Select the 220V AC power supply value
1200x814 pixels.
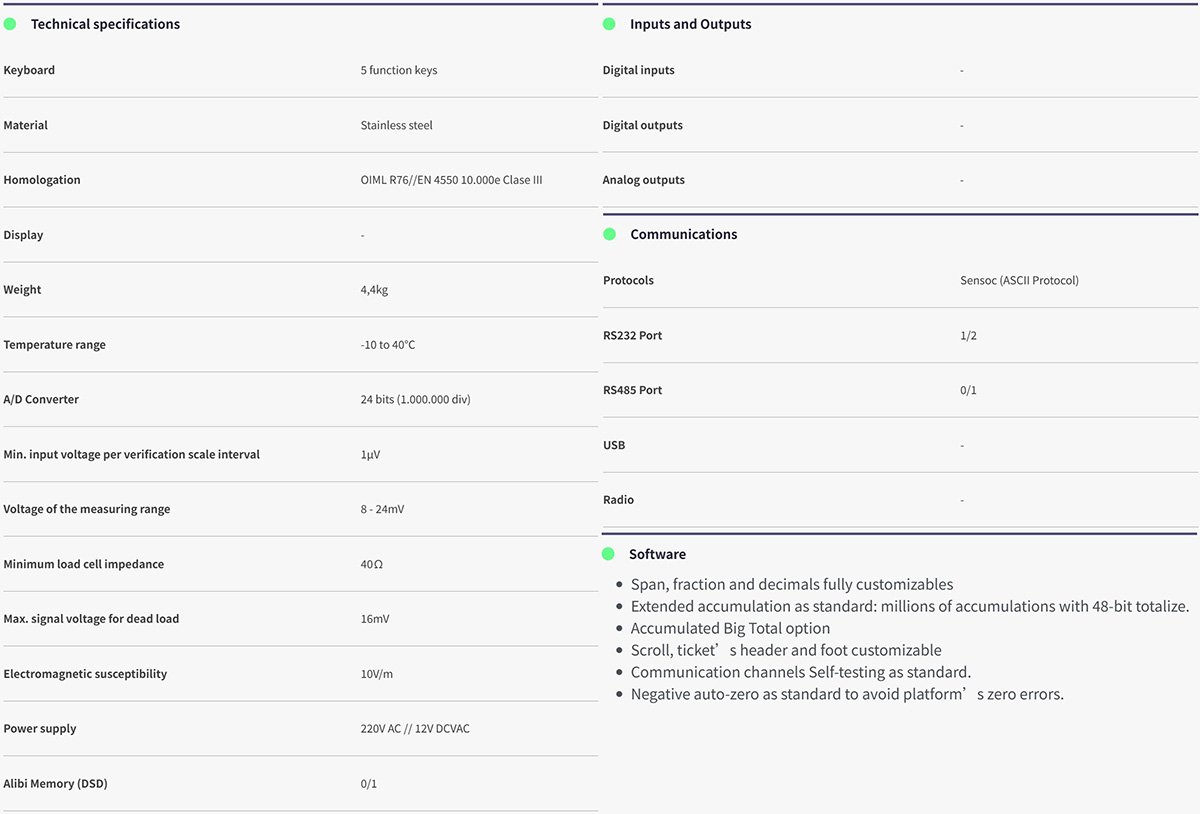pos(414,729)
